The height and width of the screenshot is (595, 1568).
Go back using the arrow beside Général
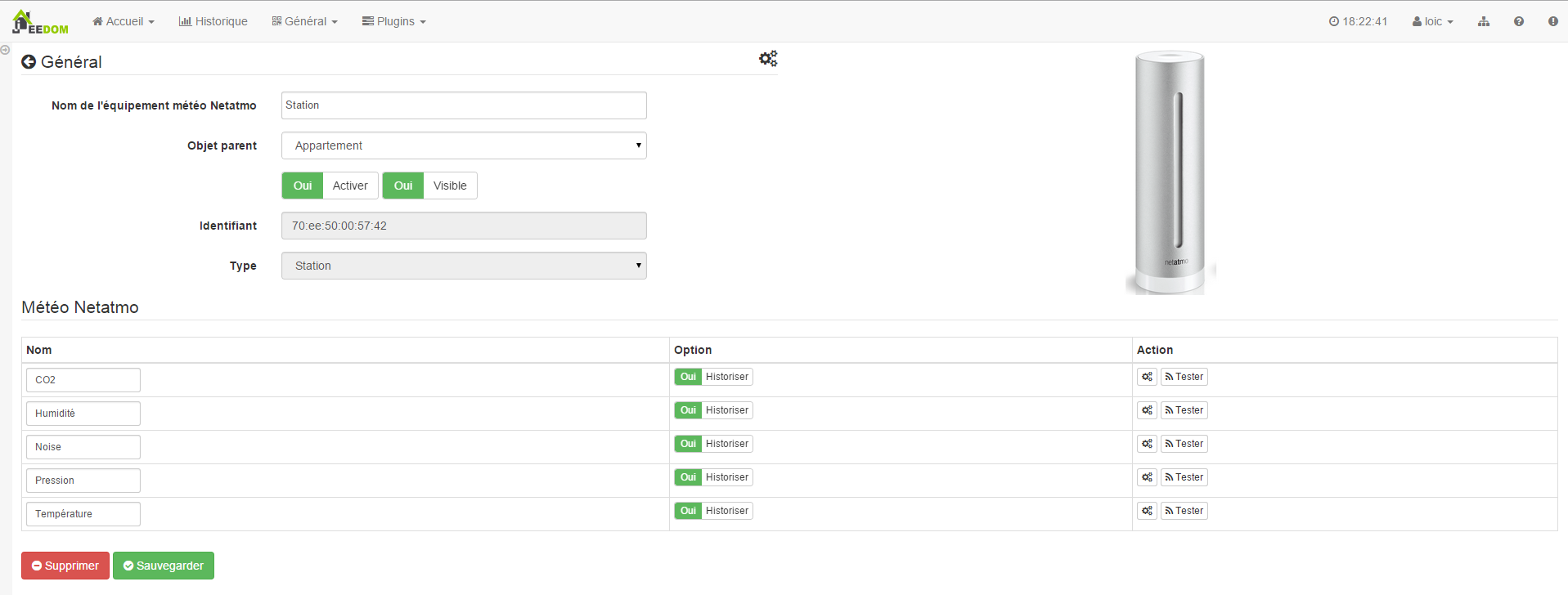click(29, 62)
